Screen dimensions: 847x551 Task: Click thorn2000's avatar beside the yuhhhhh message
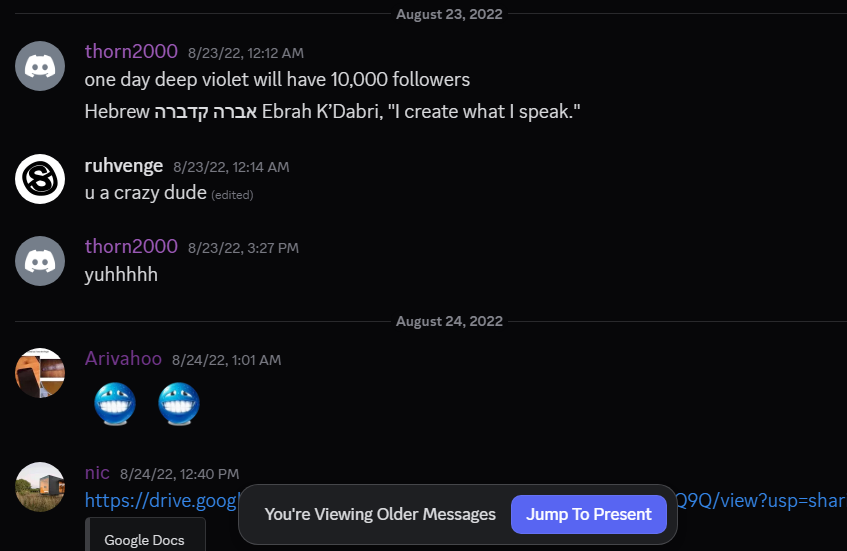pyautogui.click(x=40, y=261)
